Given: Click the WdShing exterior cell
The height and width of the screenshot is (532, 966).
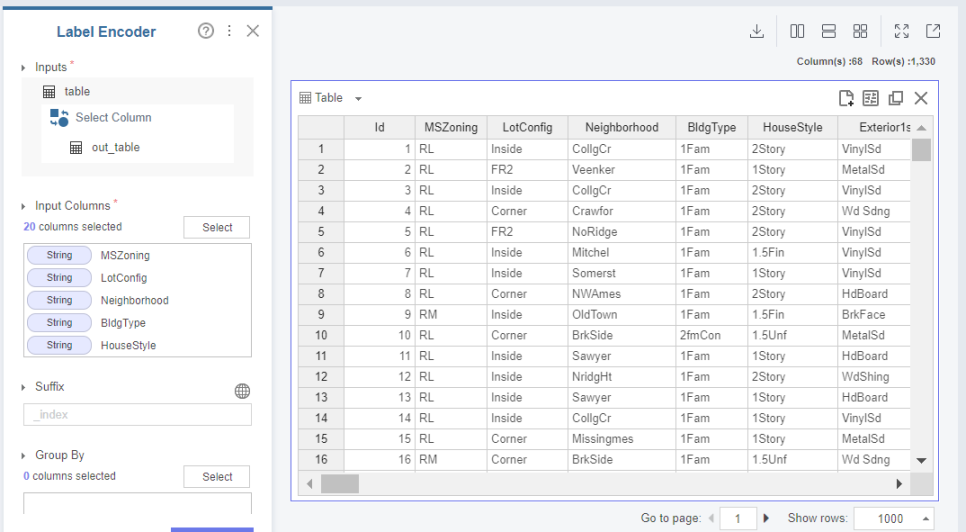Looking at the screenshot, I should click(874, 377).
